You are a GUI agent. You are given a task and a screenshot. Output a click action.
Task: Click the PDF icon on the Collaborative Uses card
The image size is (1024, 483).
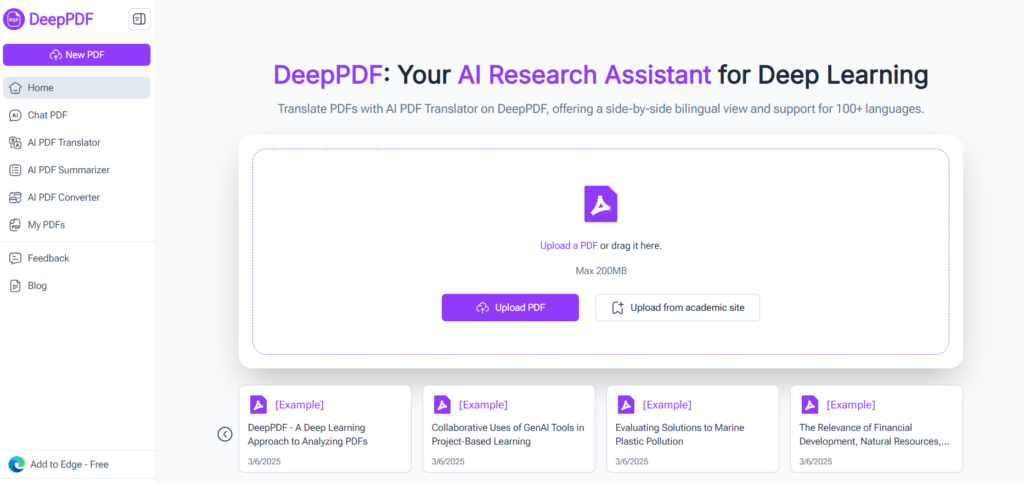[x=442, y=405]
